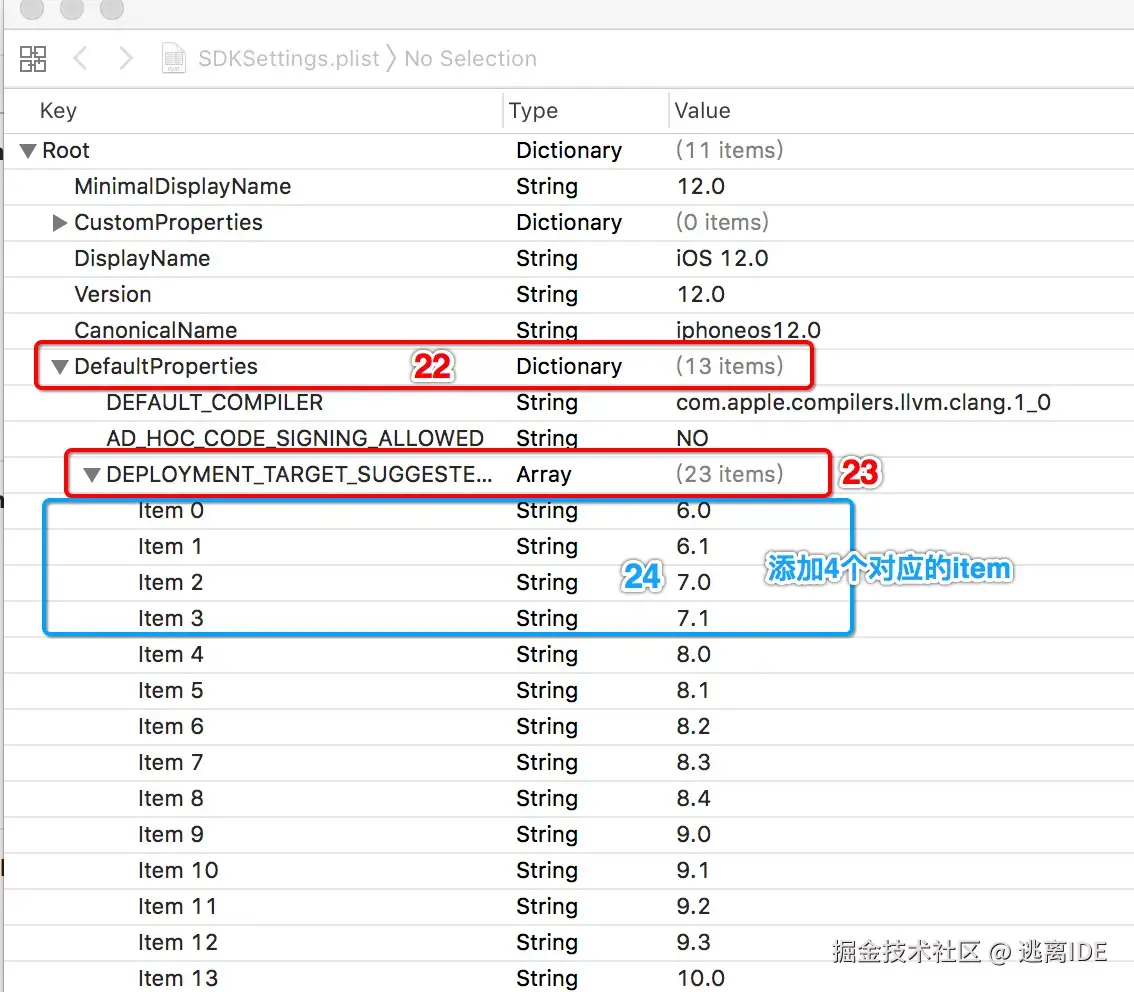Collapse the Root dictionary

pos(28,150)
